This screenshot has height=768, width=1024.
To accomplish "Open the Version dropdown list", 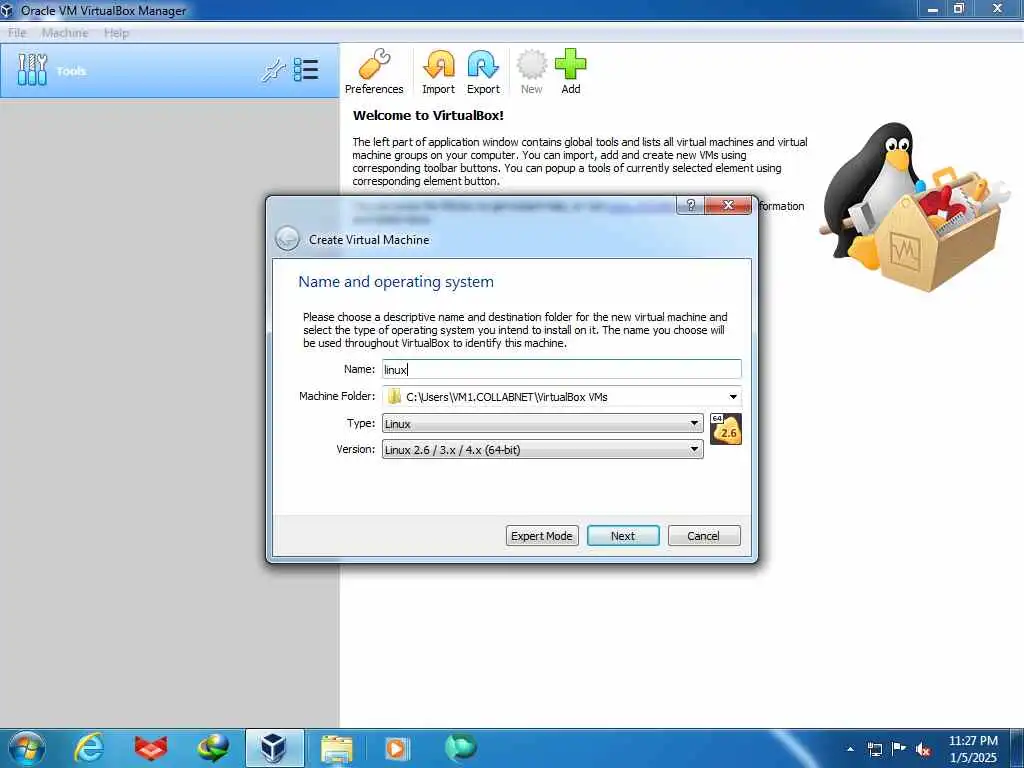I will pos(542,449).
